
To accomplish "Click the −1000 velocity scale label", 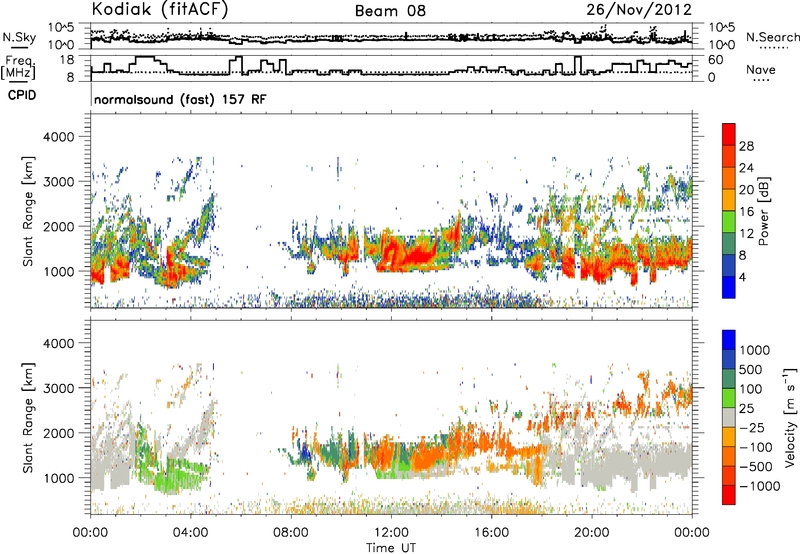I will [760, 486].
